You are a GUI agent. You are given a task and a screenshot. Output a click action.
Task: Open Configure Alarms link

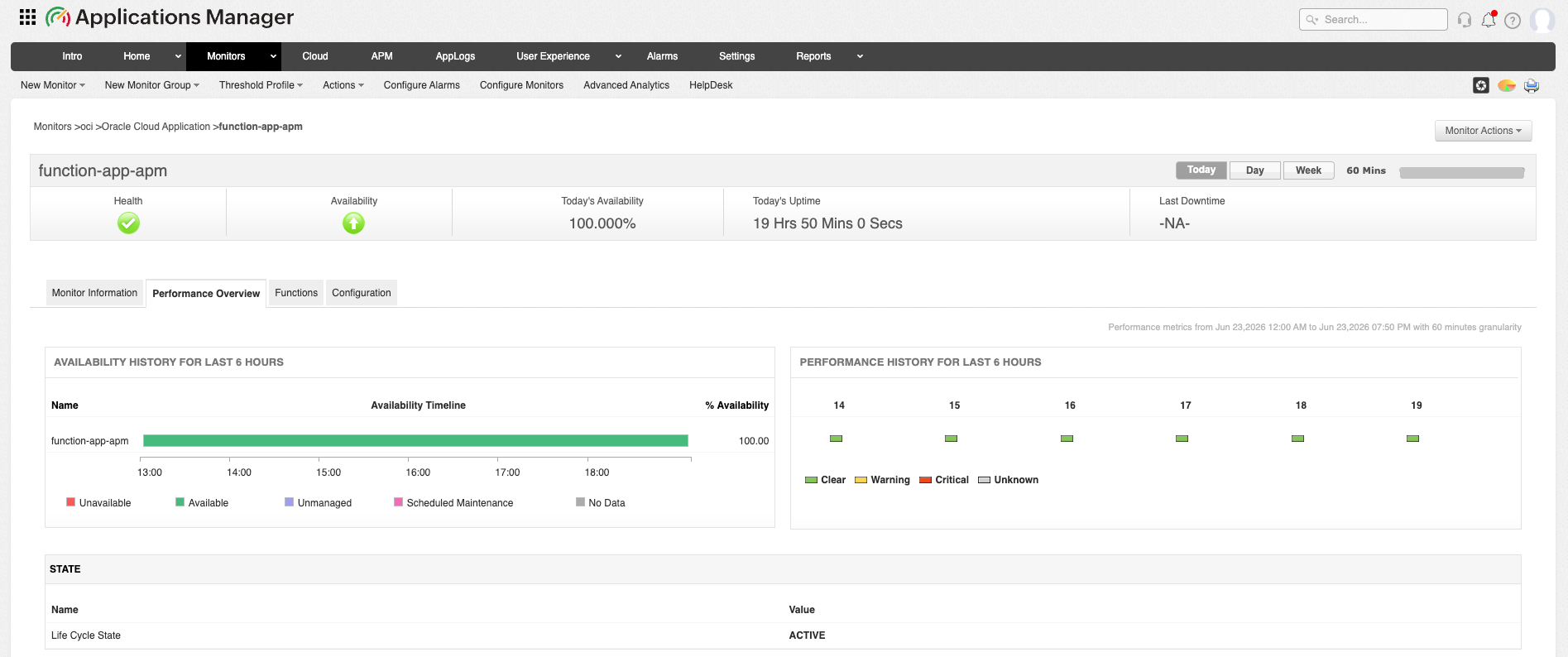[x=422, y=85]
